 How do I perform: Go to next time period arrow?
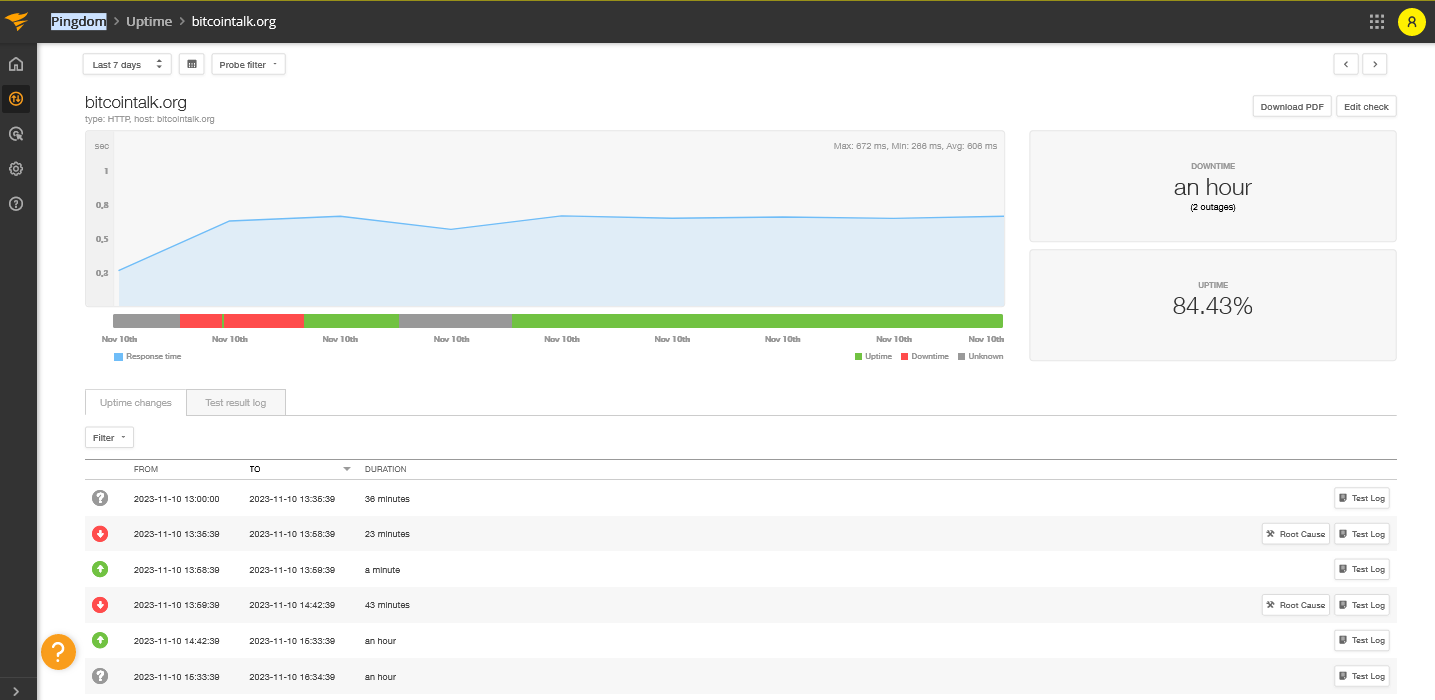1375,64
